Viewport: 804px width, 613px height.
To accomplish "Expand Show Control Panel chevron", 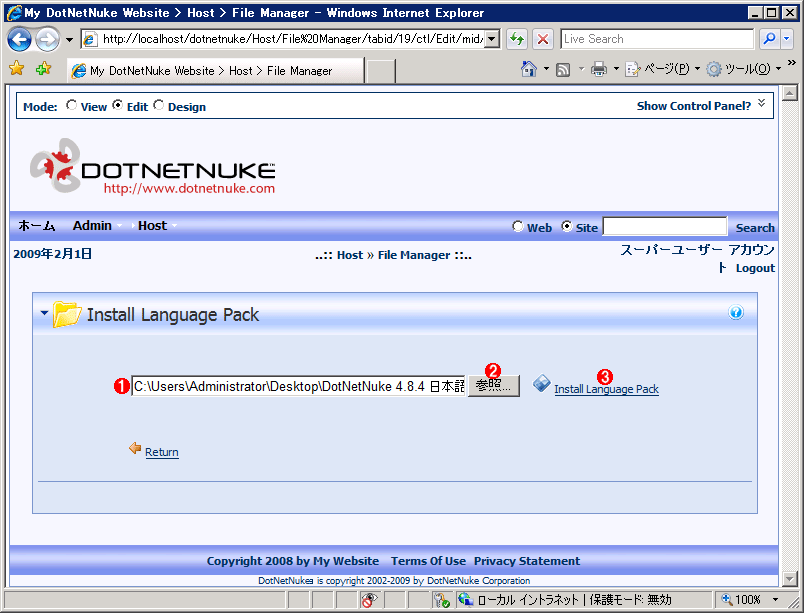I will tap(761, 103).
